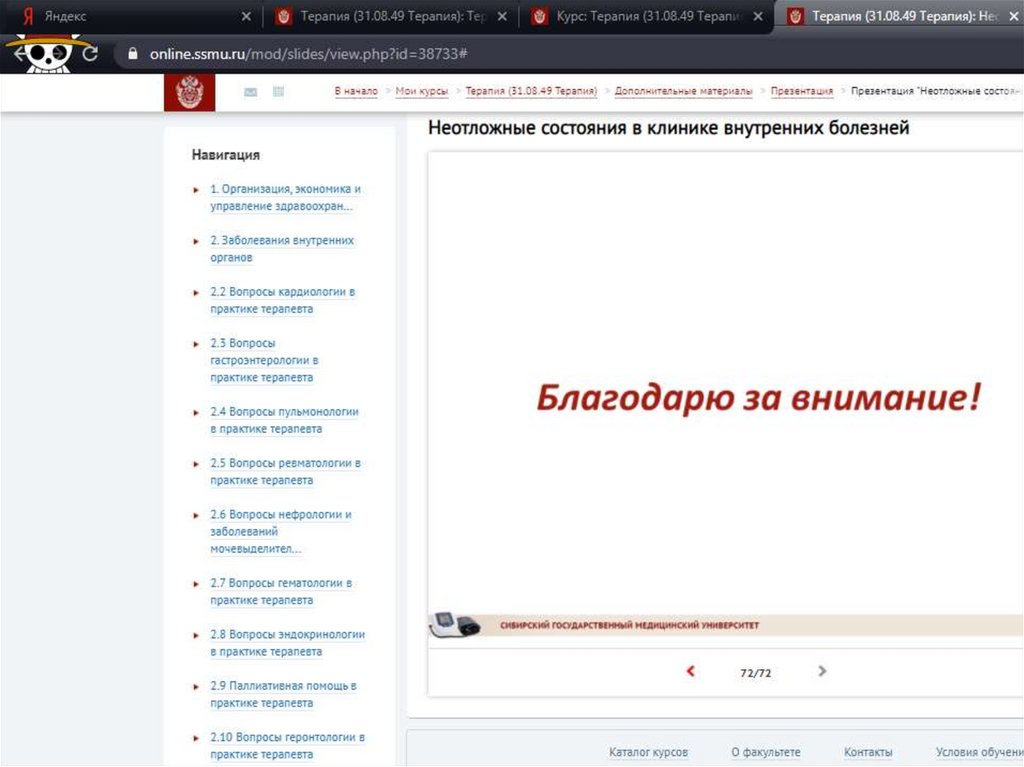Click the 72/72 slide counter
This screenshot has width=1024, height=767.
point(756,673)
